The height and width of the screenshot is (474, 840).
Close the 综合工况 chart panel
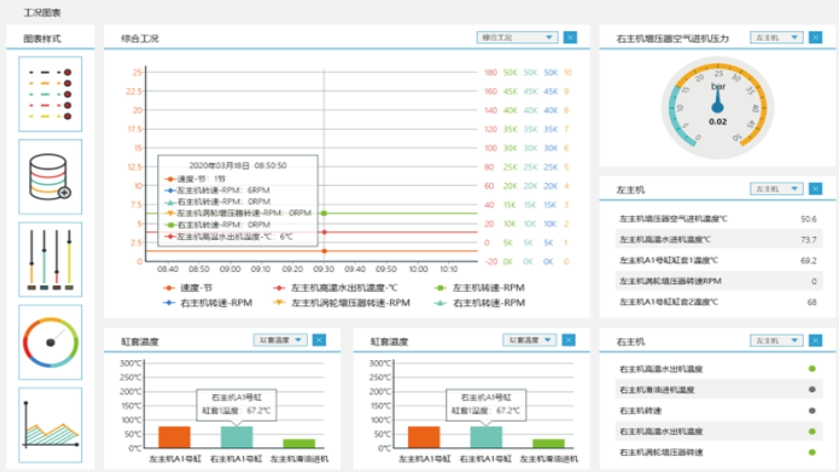pos(570,38)
